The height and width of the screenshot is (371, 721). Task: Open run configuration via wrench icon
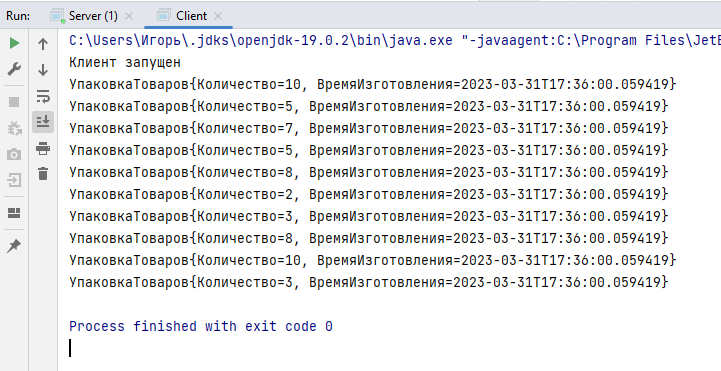click(x=14, y=69)
